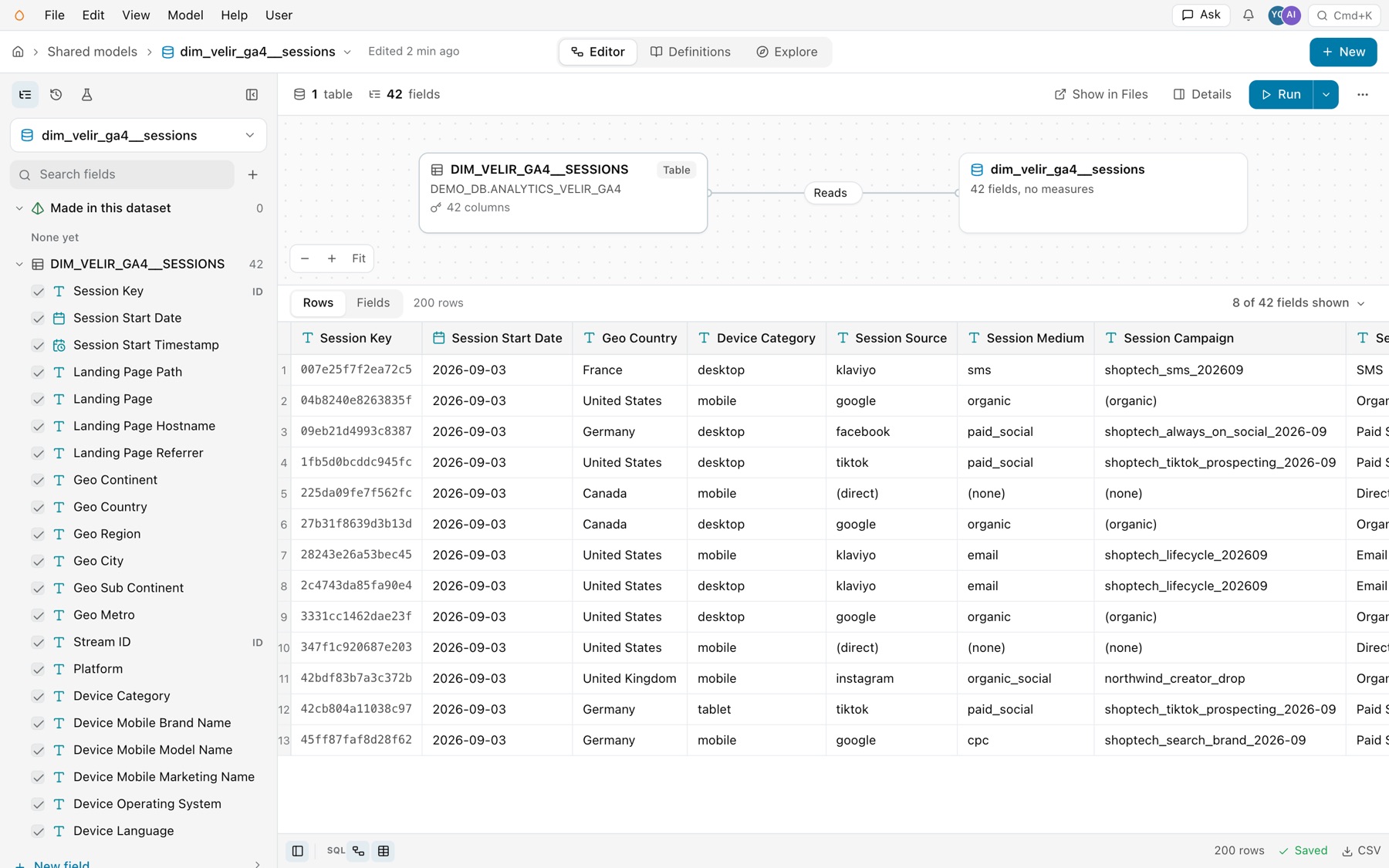Screen dimensions: 1389x868
Task: Go to the home icon in breadcrumb
Action: click(18, 52)
